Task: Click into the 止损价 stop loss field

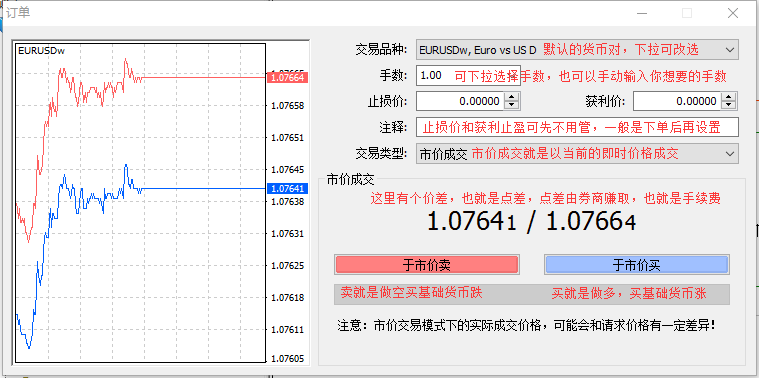Action: [460, 101]
